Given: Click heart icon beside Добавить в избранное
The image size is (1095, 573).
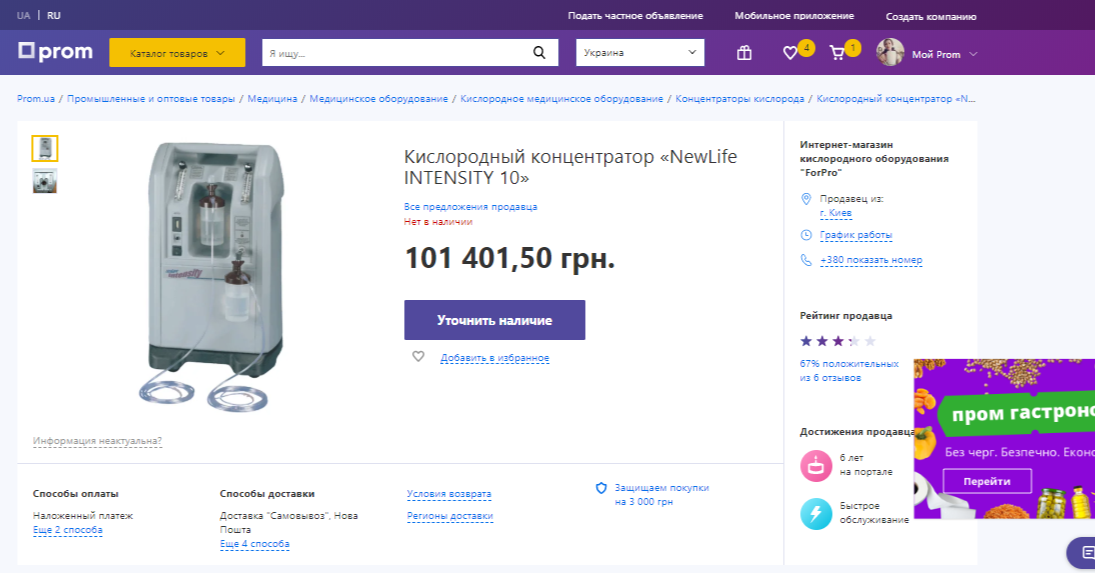Looking at the screenshot, I should (418, 357).
